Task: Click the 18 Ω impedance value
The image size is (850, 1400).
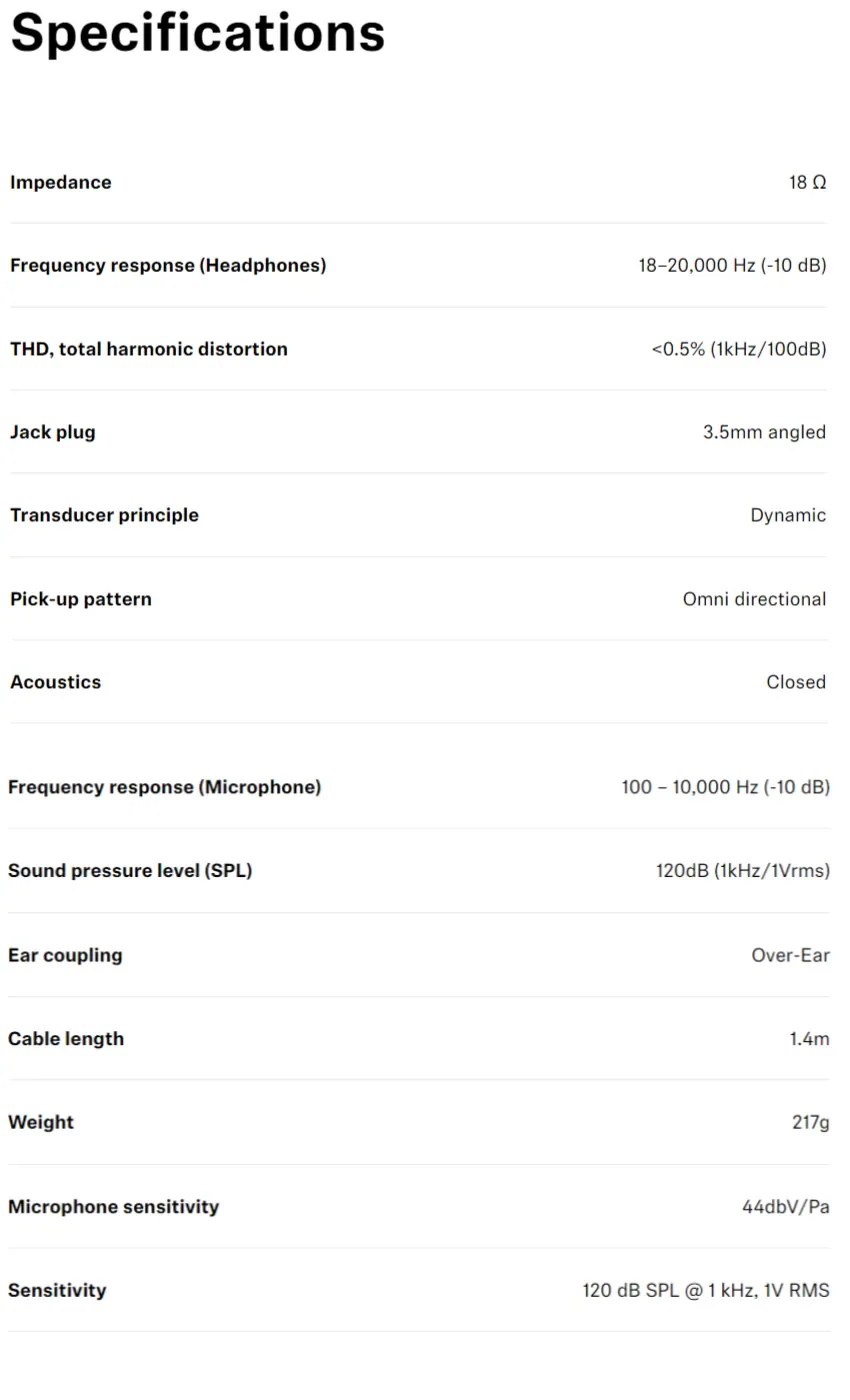Action: [808, 182]
